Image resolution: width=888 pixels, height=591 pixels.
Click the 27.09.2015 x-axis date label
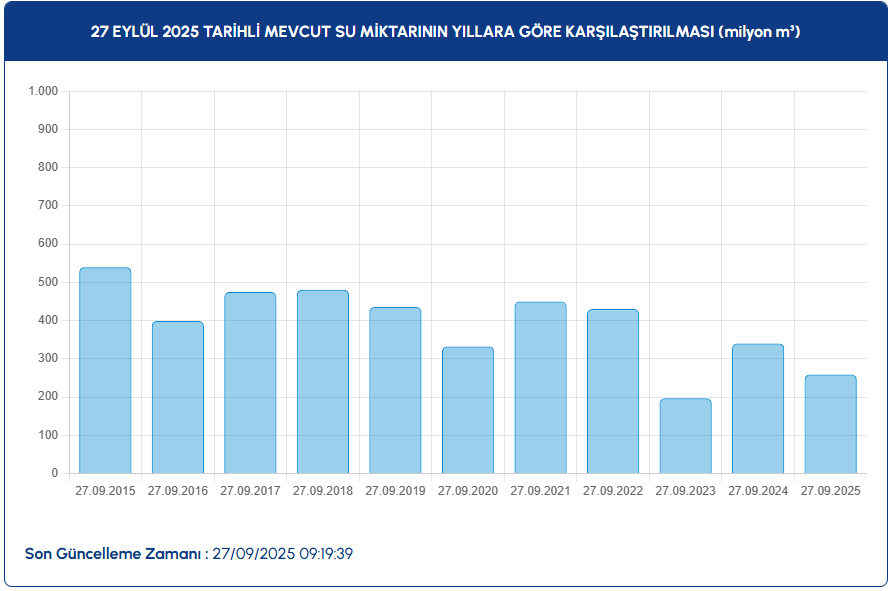pyautogui.click(x=105, y=491)
